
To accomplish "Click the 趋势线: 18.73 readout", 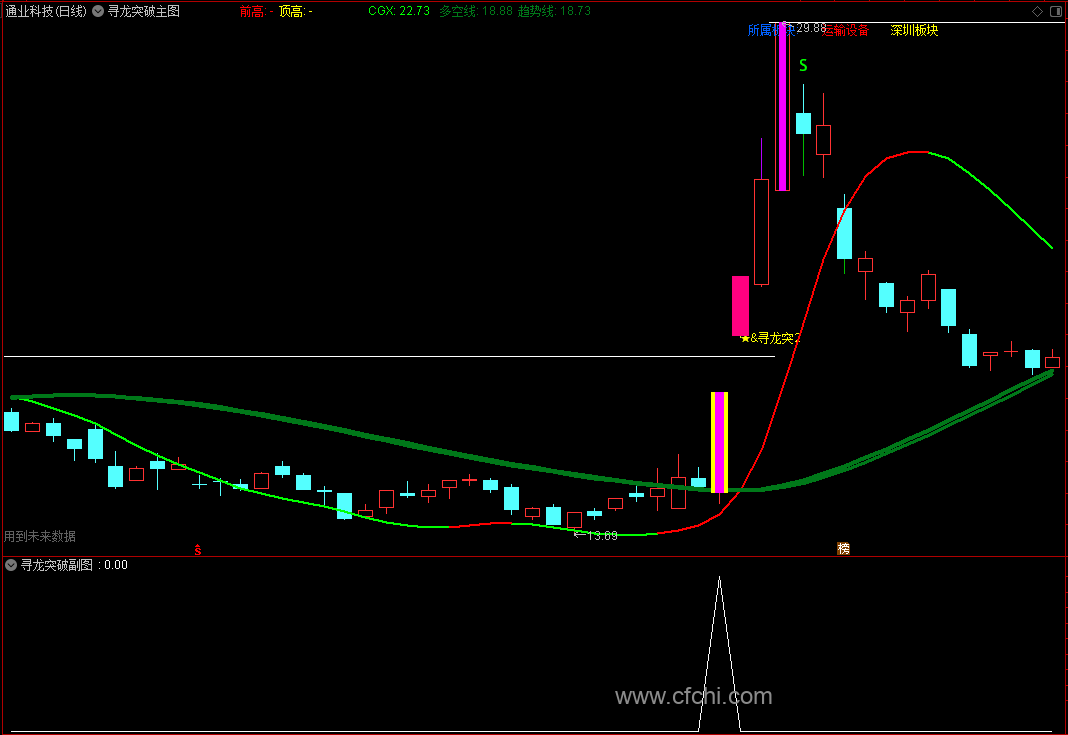I will pyautogui.click(x=554, y=11).
